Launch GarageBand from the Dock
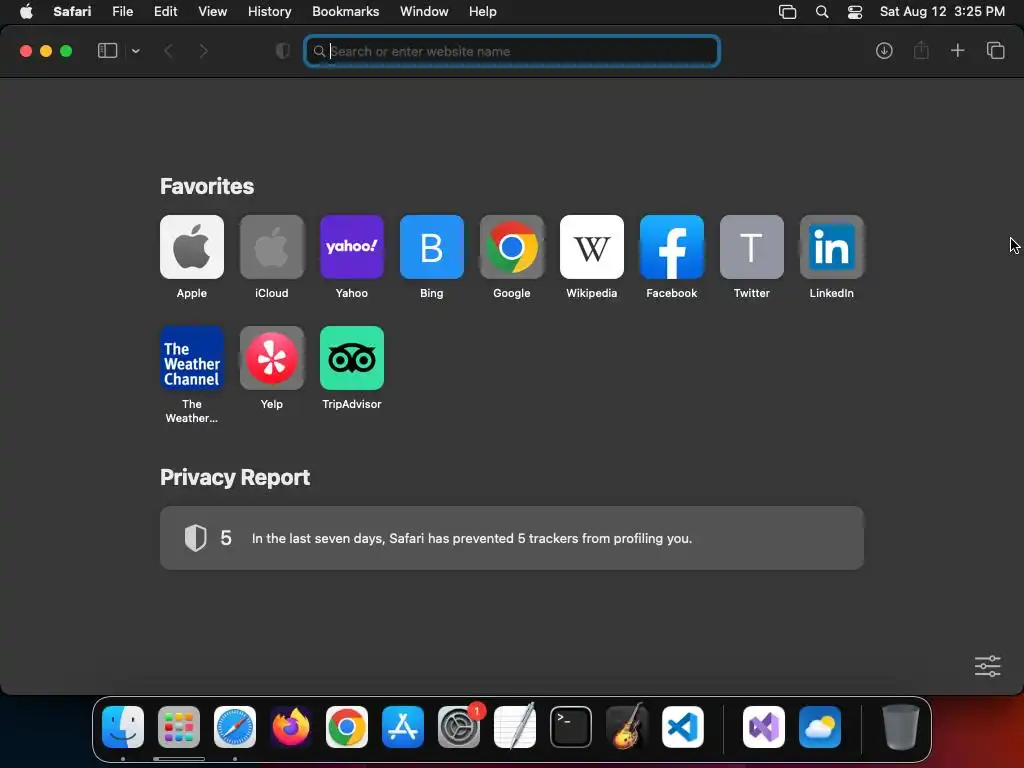1024x768 pixels. (x=627, y=726)
